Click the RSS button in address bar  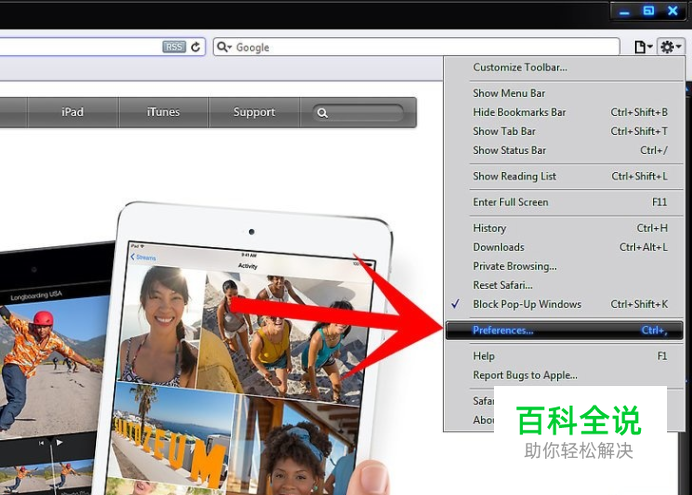point(174,47)
